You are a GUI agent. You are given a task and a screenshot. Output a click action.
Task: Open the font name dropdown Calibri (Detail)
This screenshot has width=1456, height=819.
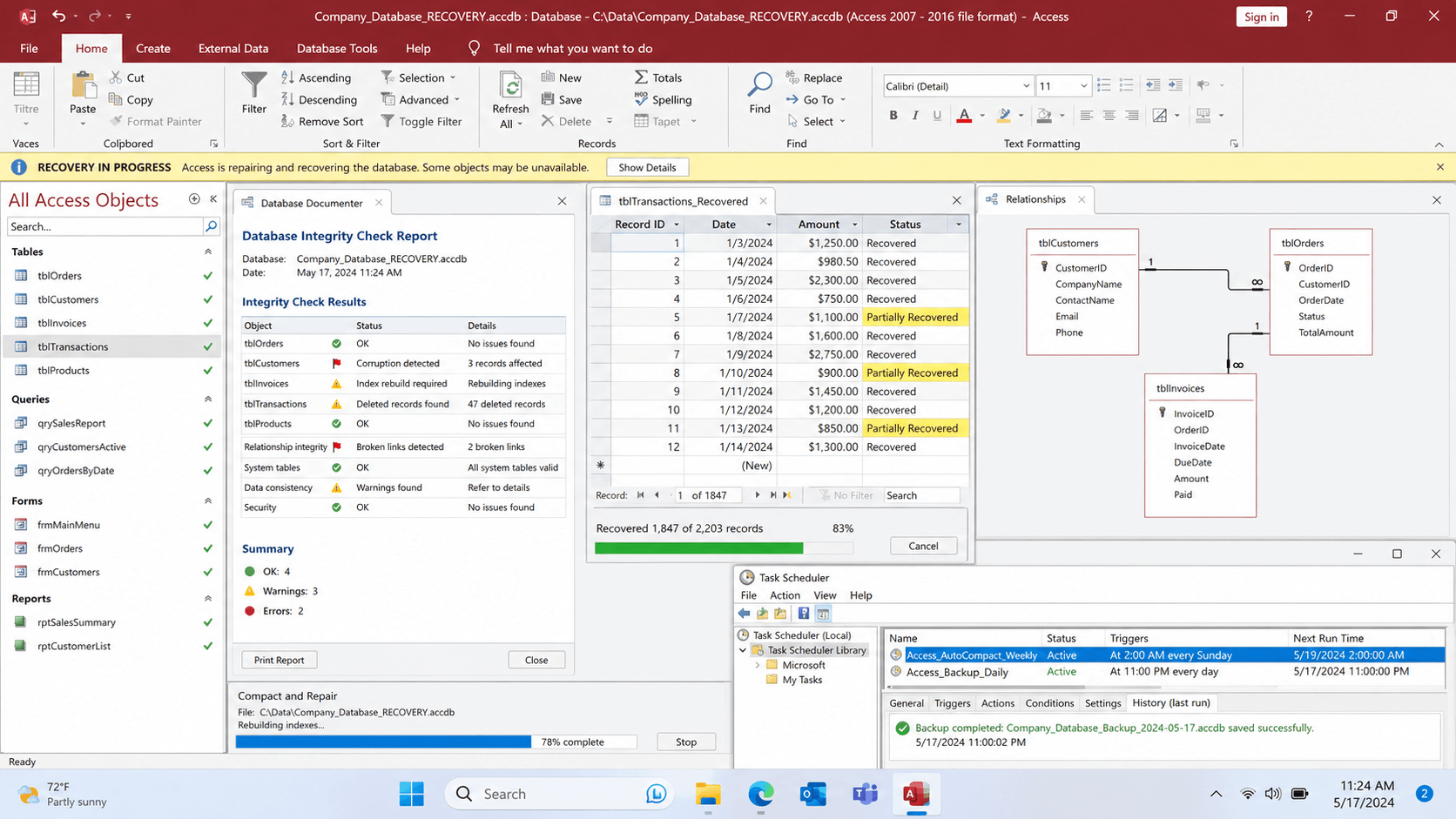click(x=1026, y=86)
